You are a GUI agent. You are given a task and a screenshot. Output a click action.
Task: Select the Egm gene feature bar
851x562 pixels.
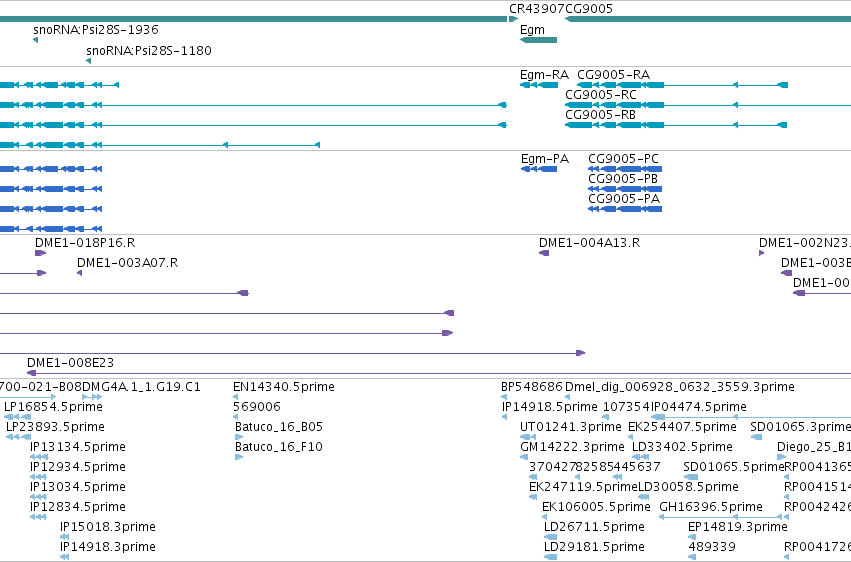click(538, 40)
